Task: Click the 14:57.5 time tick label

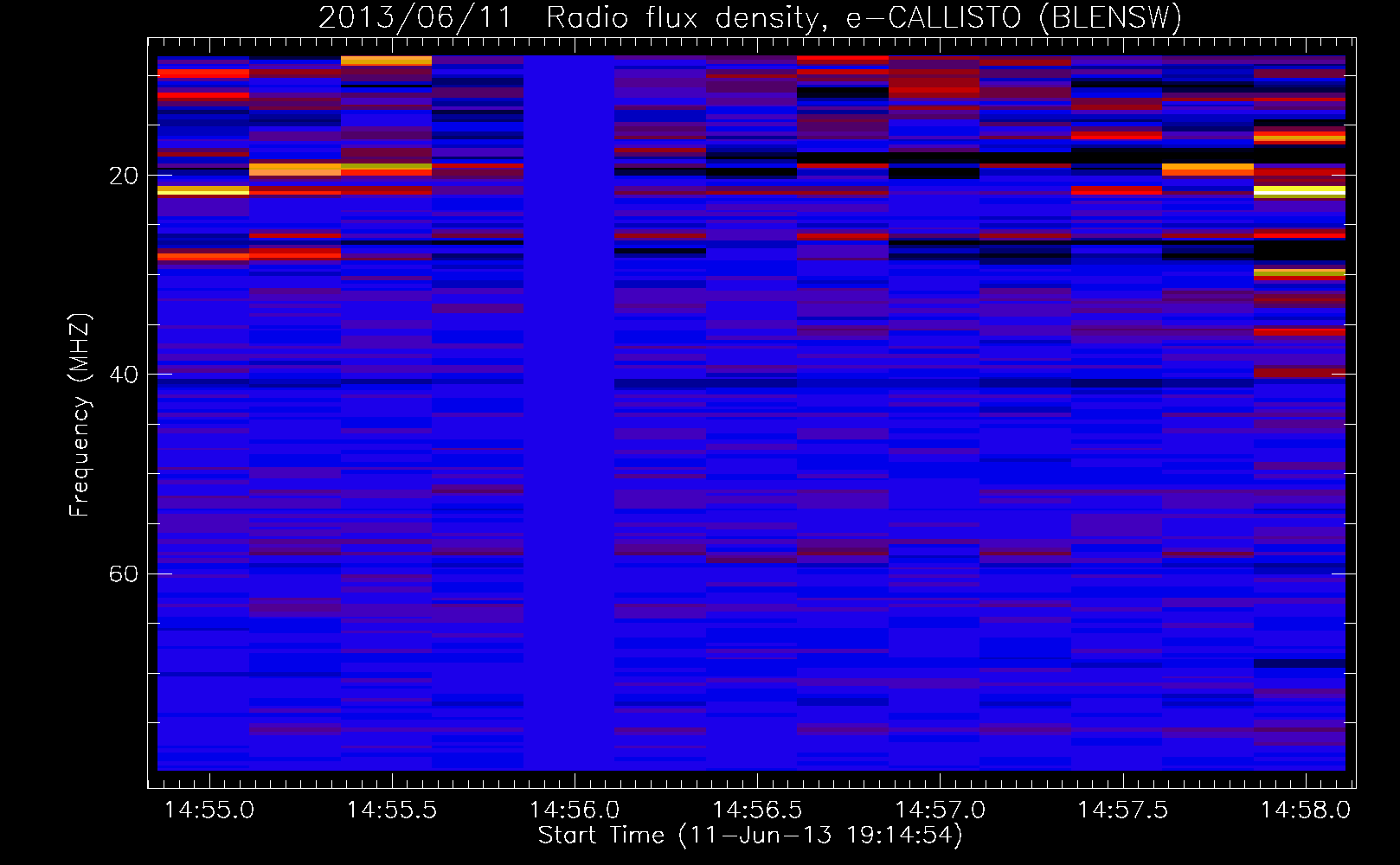Action: point(1122,810)
